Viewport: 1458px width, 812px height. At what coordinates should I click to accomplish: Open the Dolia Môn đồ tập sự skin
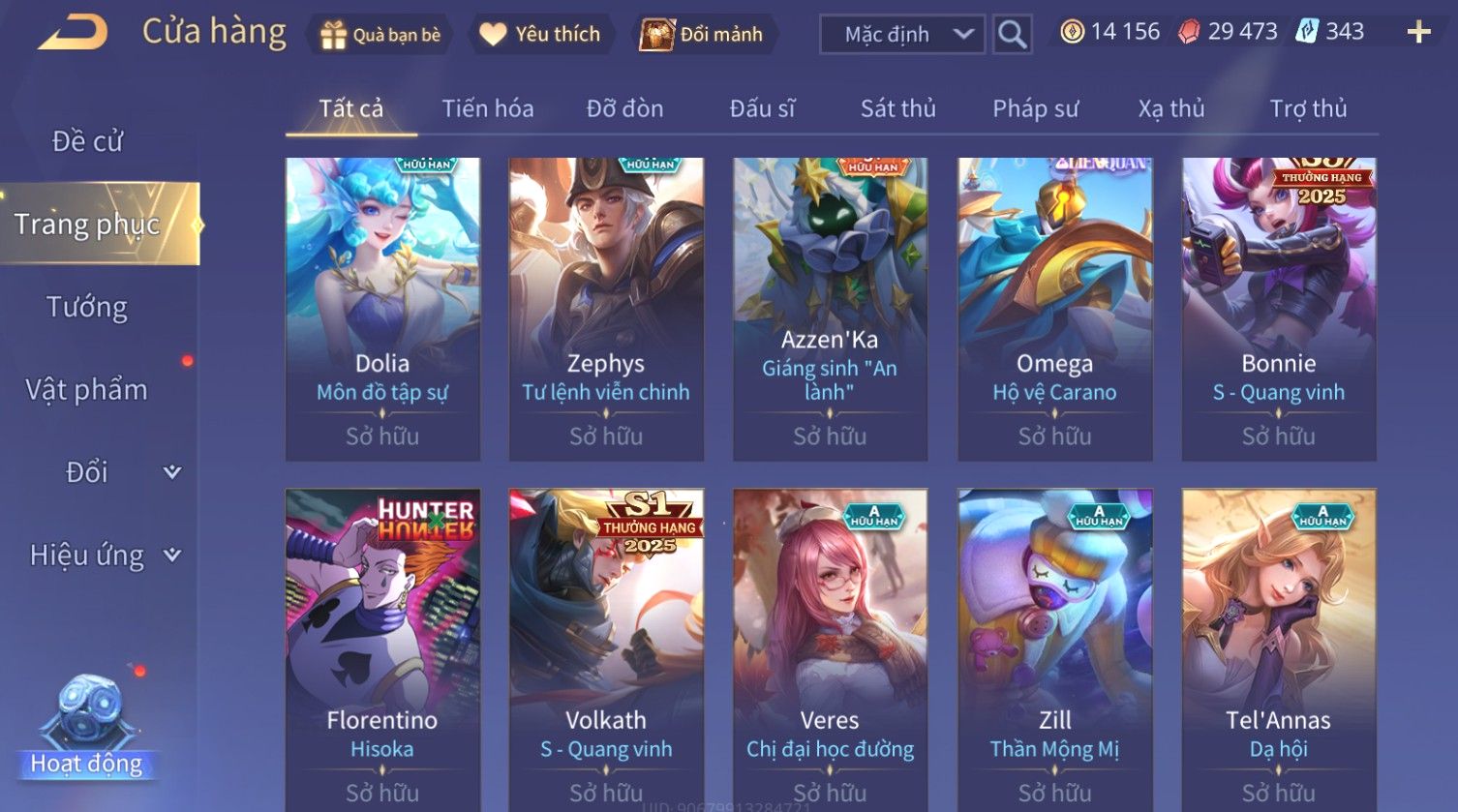tap(382, 309)
